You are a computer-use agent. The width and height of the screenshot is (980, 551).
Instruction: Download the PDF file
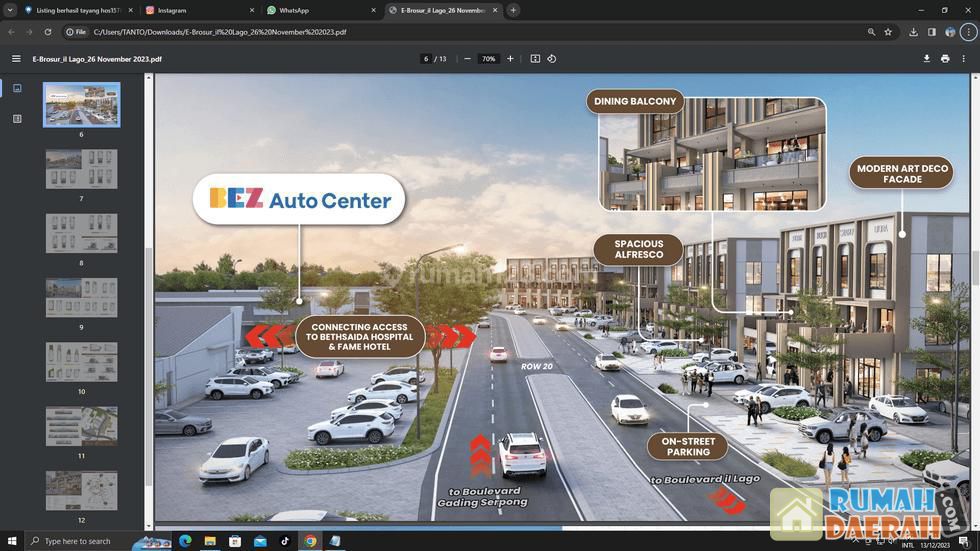click(926, 59)
